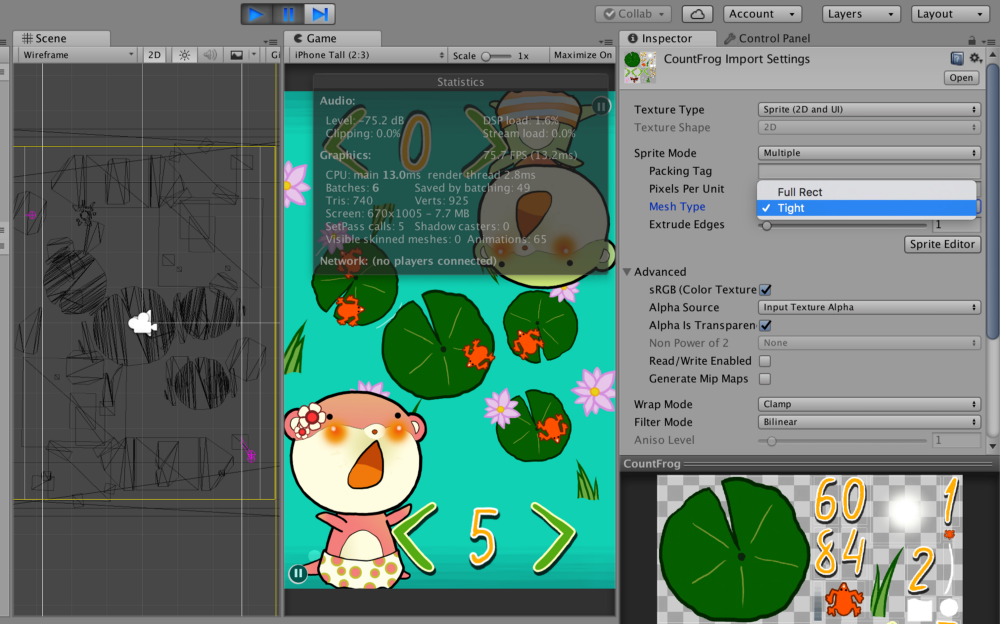Check Generate Mip Maps

click(x=765, y=379)
